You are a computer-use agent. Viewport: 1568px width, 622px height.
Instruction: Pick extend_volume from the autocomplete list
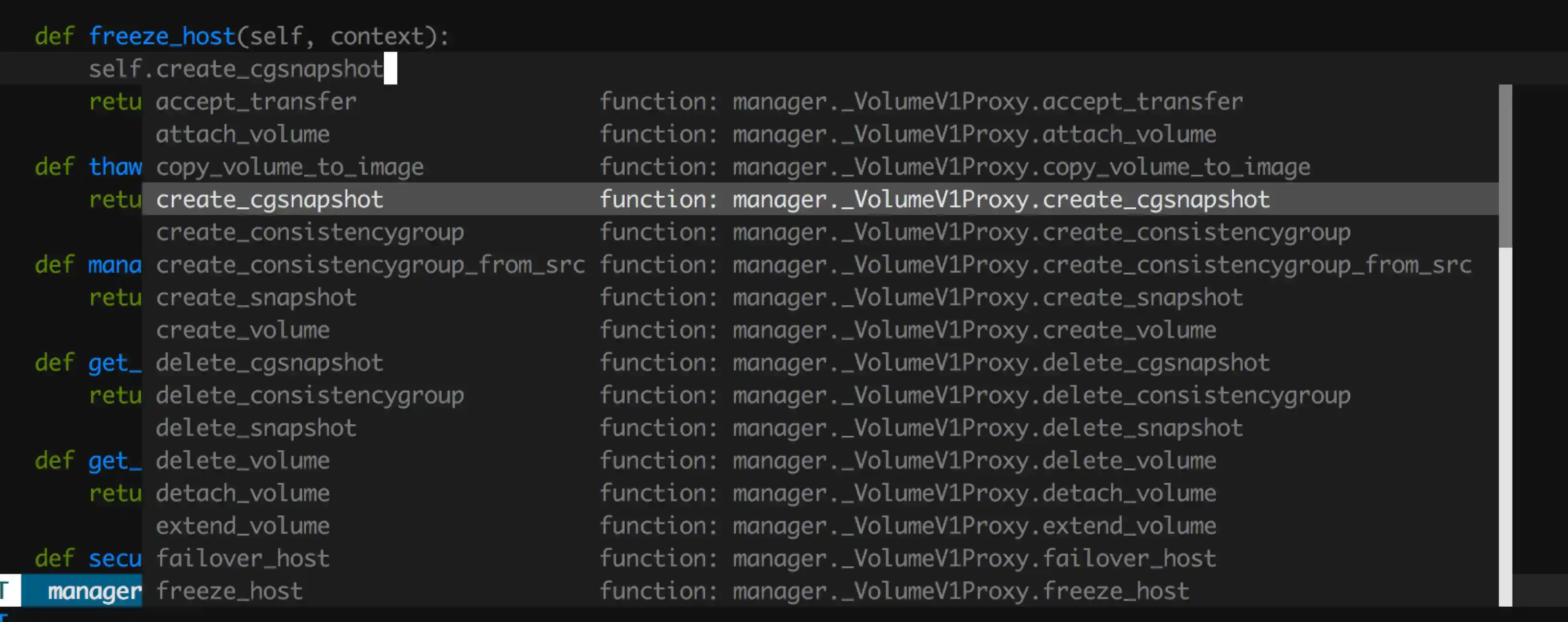click(x=243, y=526)
